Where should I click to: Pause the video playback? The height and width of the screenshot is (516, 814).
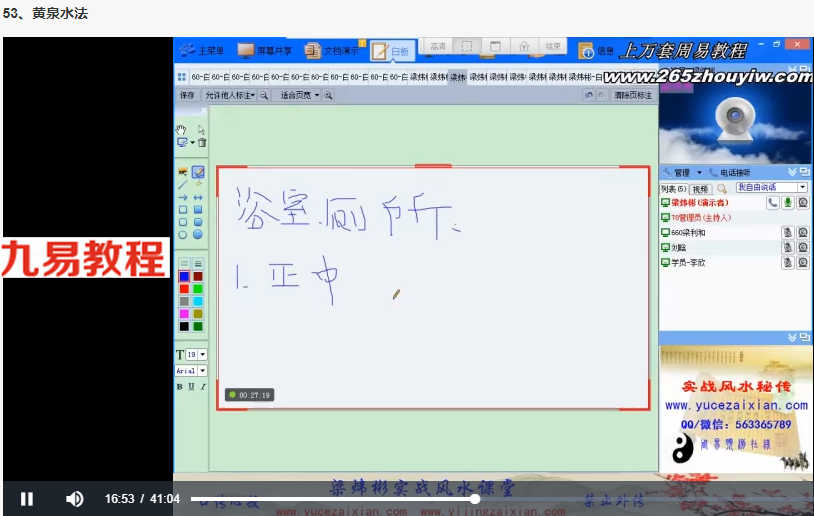click(x=27, y=499)
